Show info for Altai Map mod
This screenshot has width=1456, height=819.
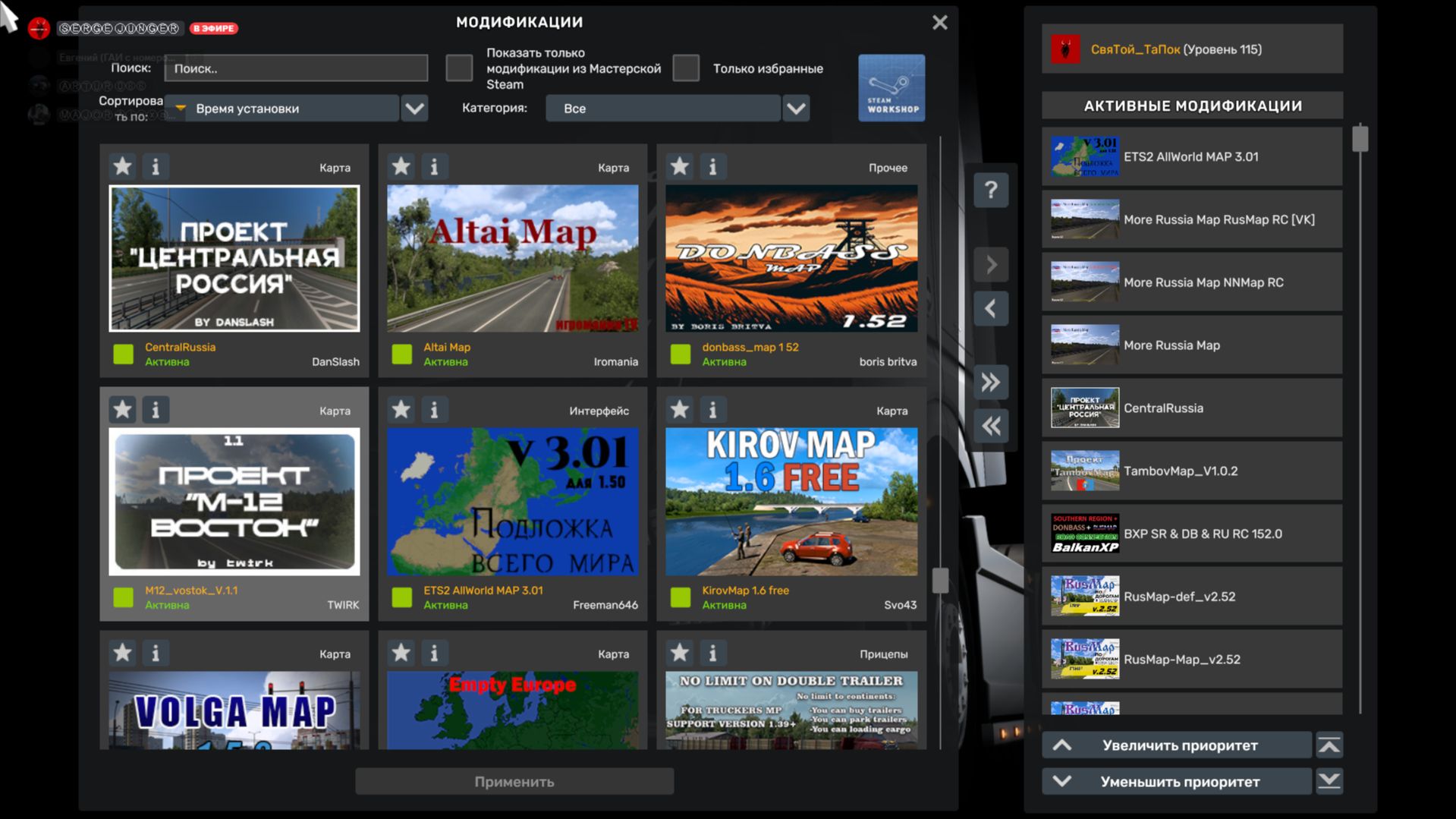click(x=434, y=166)
